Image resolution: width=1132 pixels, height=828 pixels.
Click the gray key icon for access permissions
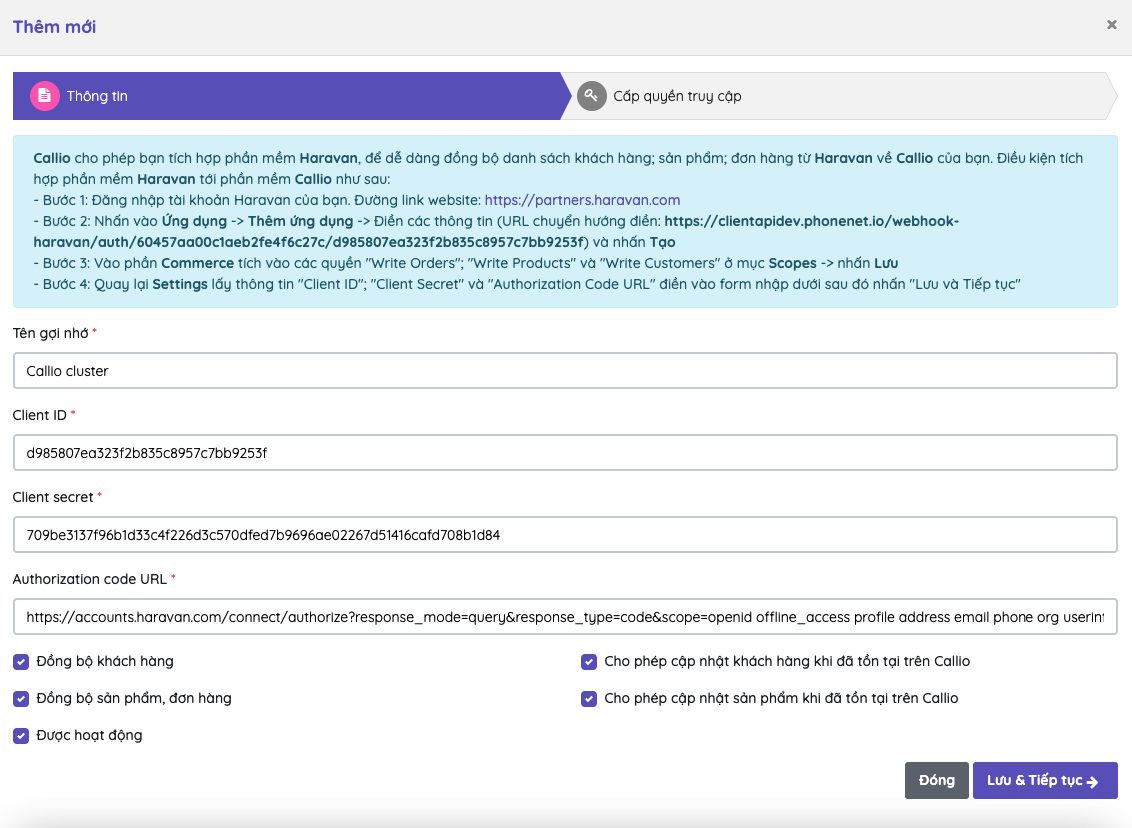591,96
